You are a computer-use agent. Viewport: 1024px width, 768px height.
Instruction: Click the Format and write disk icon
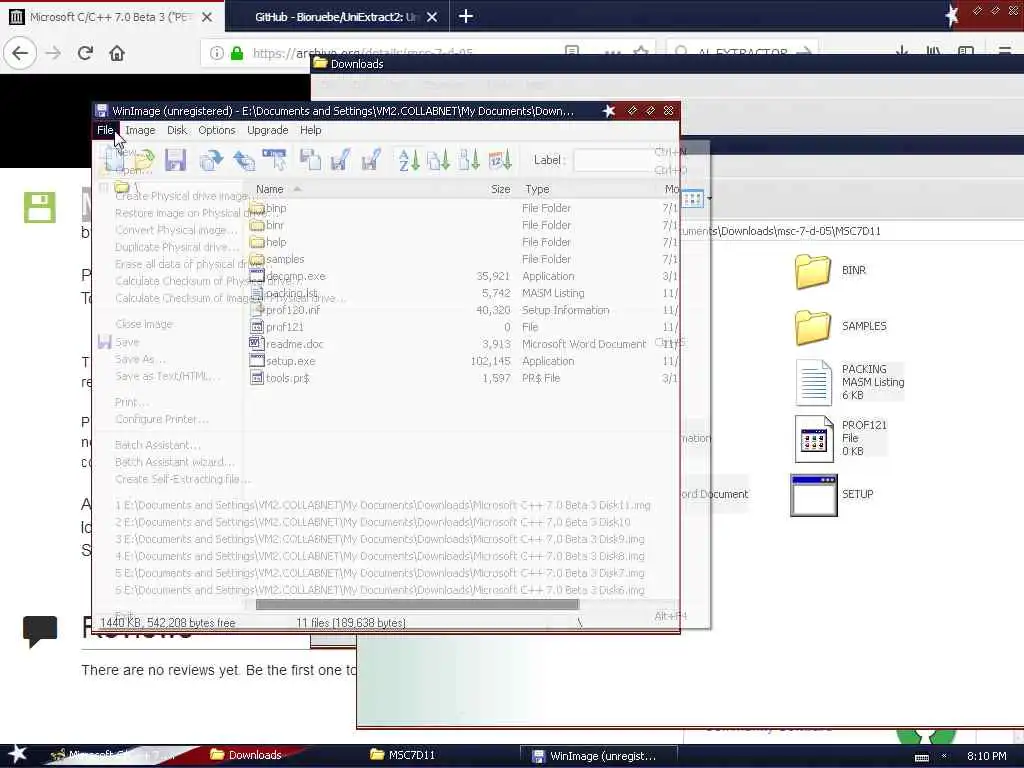371,160
